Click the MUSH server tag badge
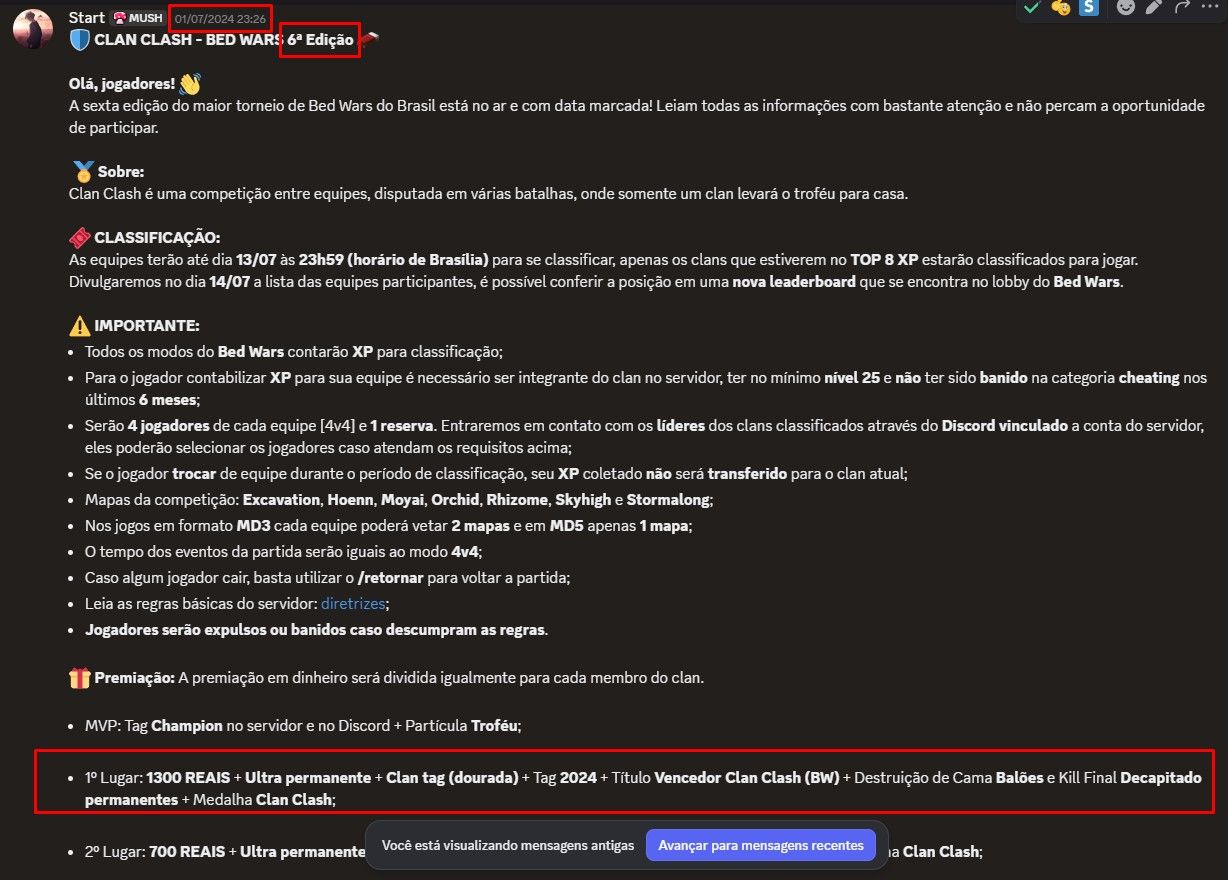The image size is (1228, 880). click(137, 17)
